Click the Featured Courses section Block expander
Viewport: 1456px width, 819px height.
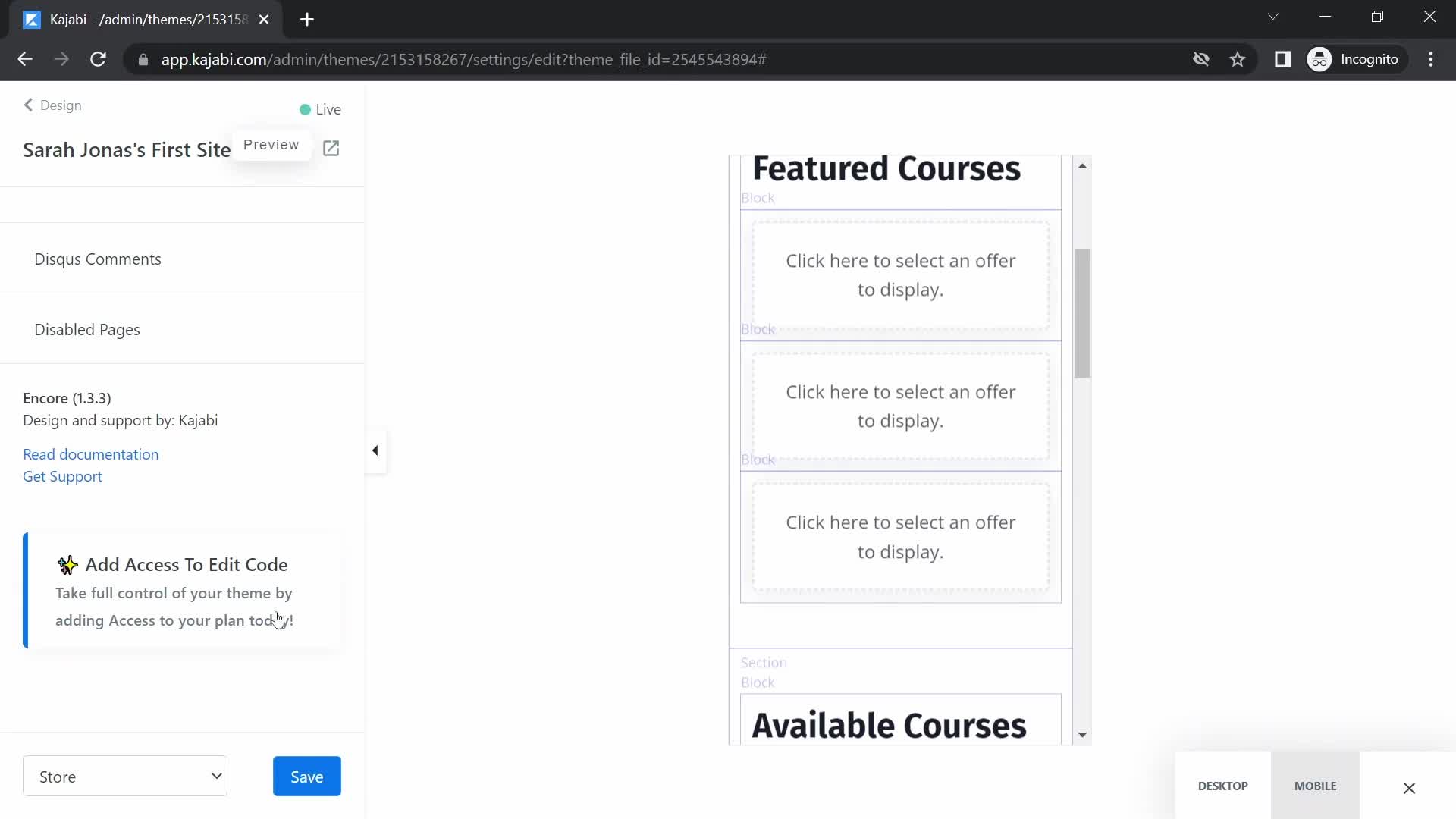758,198
